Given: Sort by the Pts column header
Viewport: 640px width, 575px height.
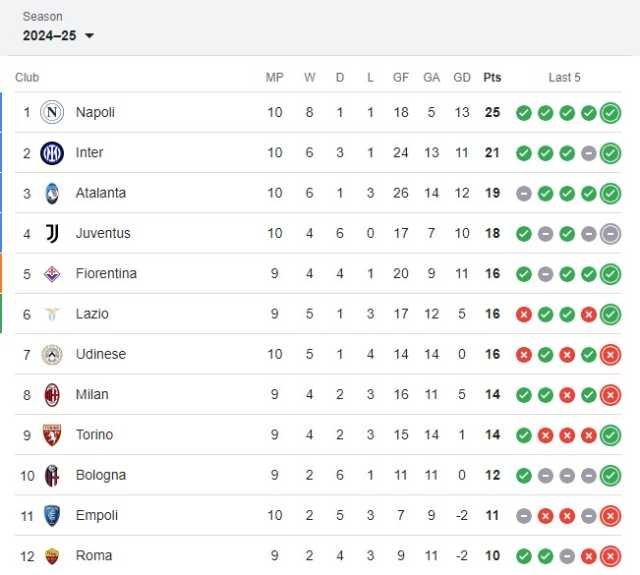Looking at the screenshot, I should 492,77.
